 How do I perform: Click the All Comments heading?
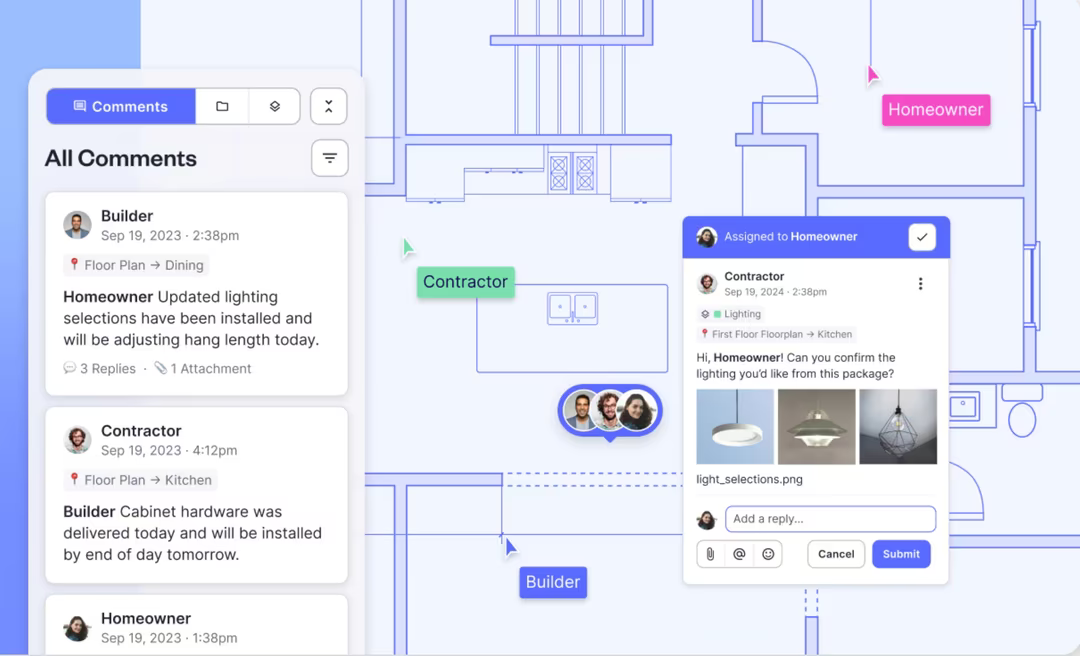[121, 158]
